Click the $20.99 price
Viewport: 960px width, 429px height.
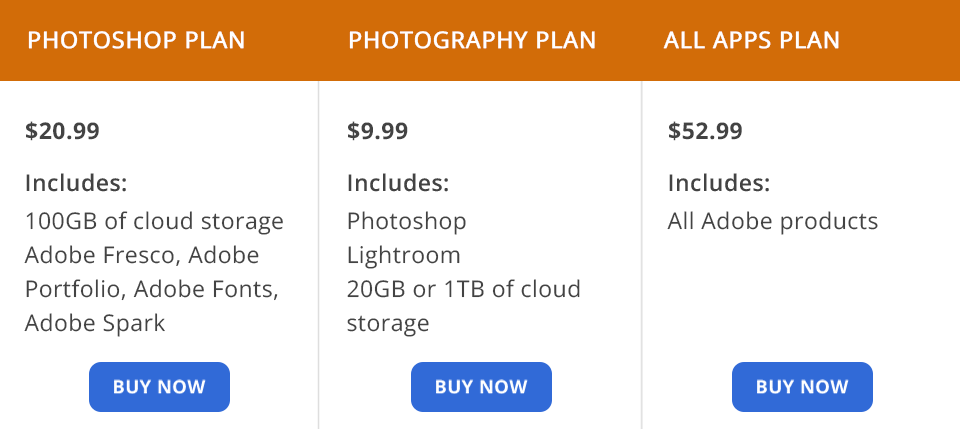(x=62, y=131)
